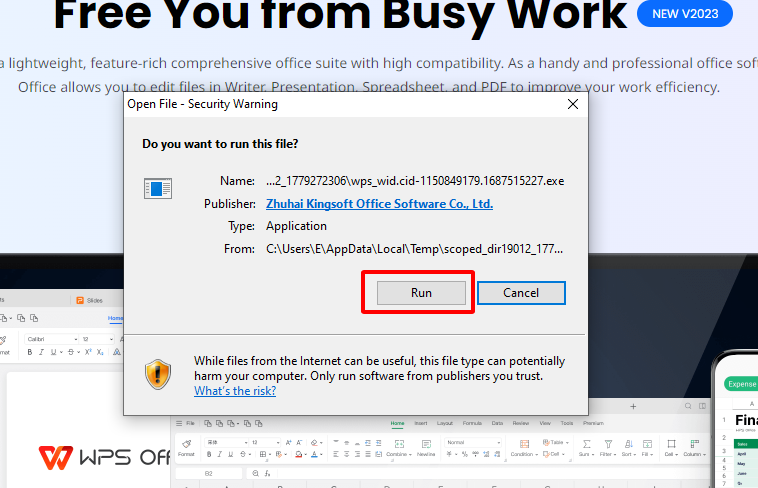Click the From path starting with C:\Users\E

(414, 249)
